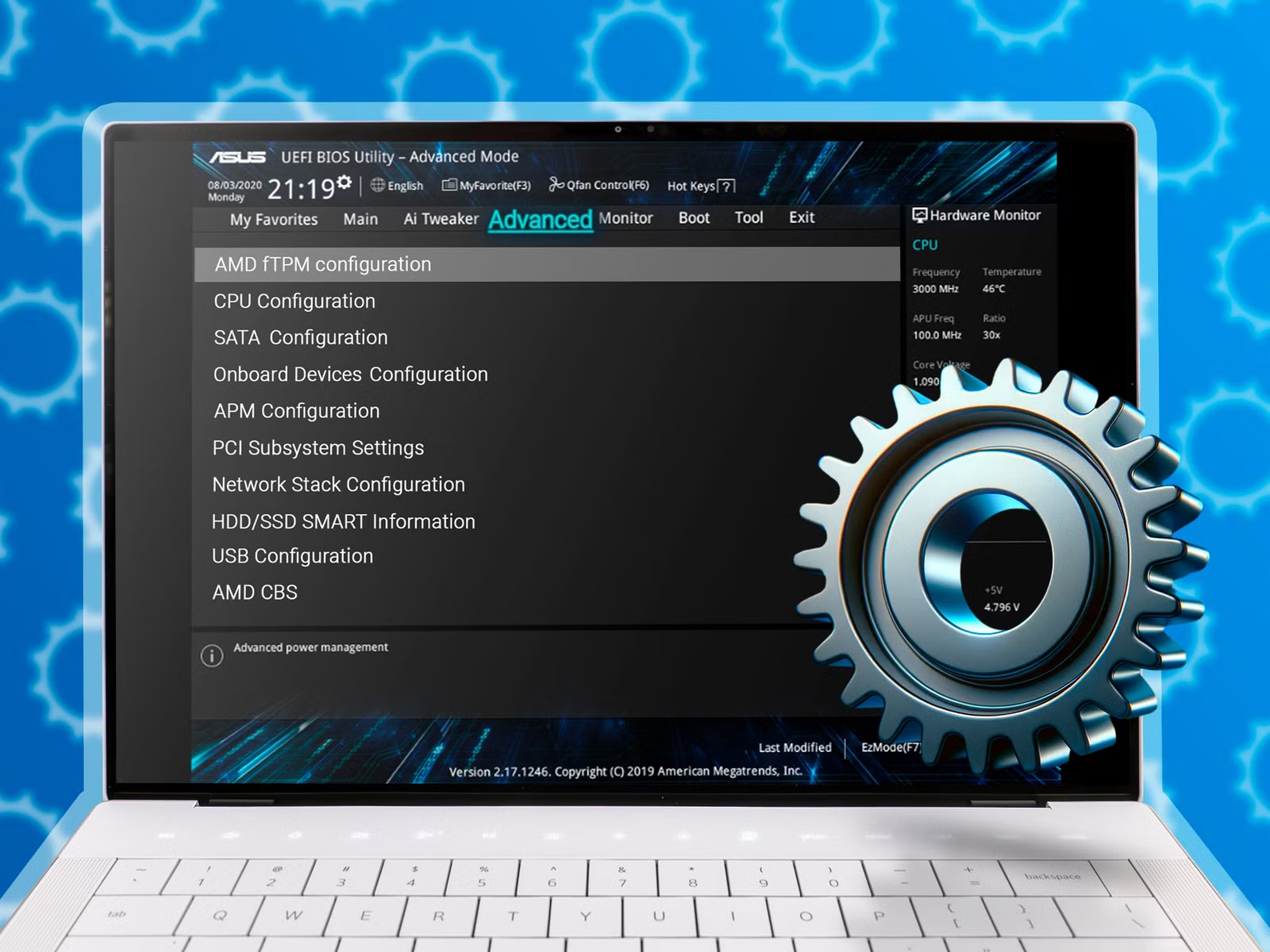Click the ASUS logo in the header

click(x=237, y=157)
